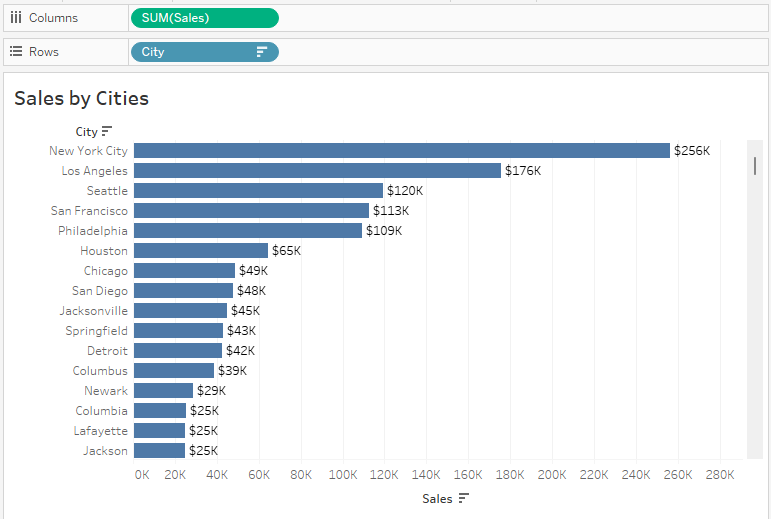Image resolution: width=771 pixels, height=519 pixels.
Task: Select the Los Angeles bar
Action: [x=317, y=170]
